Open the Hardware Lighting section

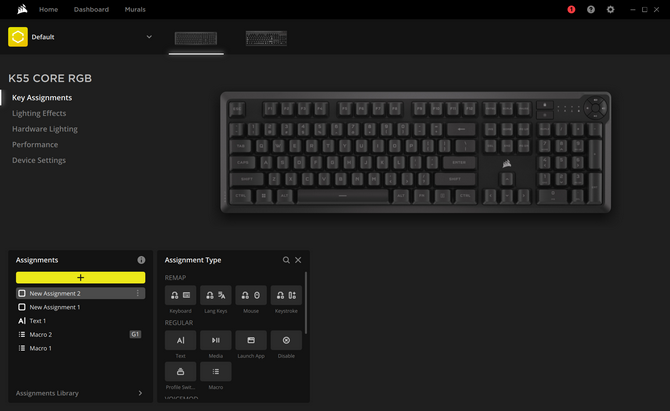[45, 129]
